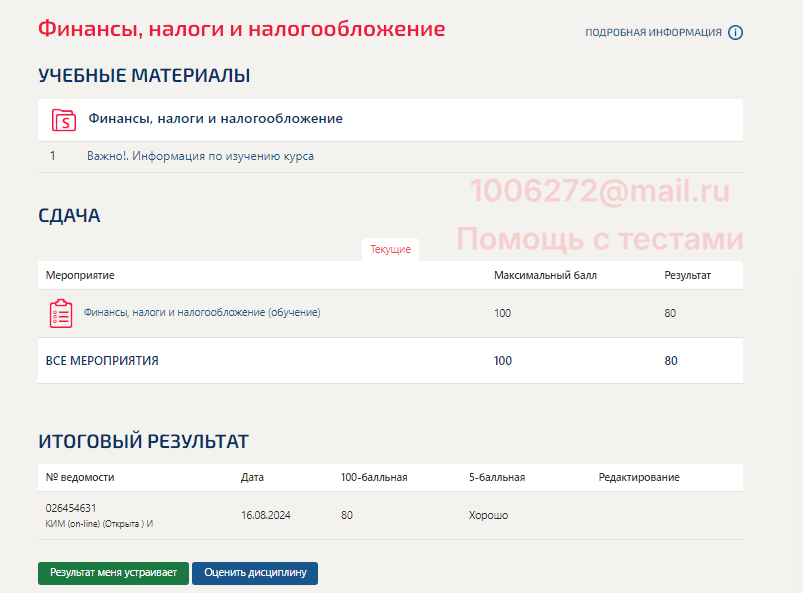Click the "Результат" column header

687,275
